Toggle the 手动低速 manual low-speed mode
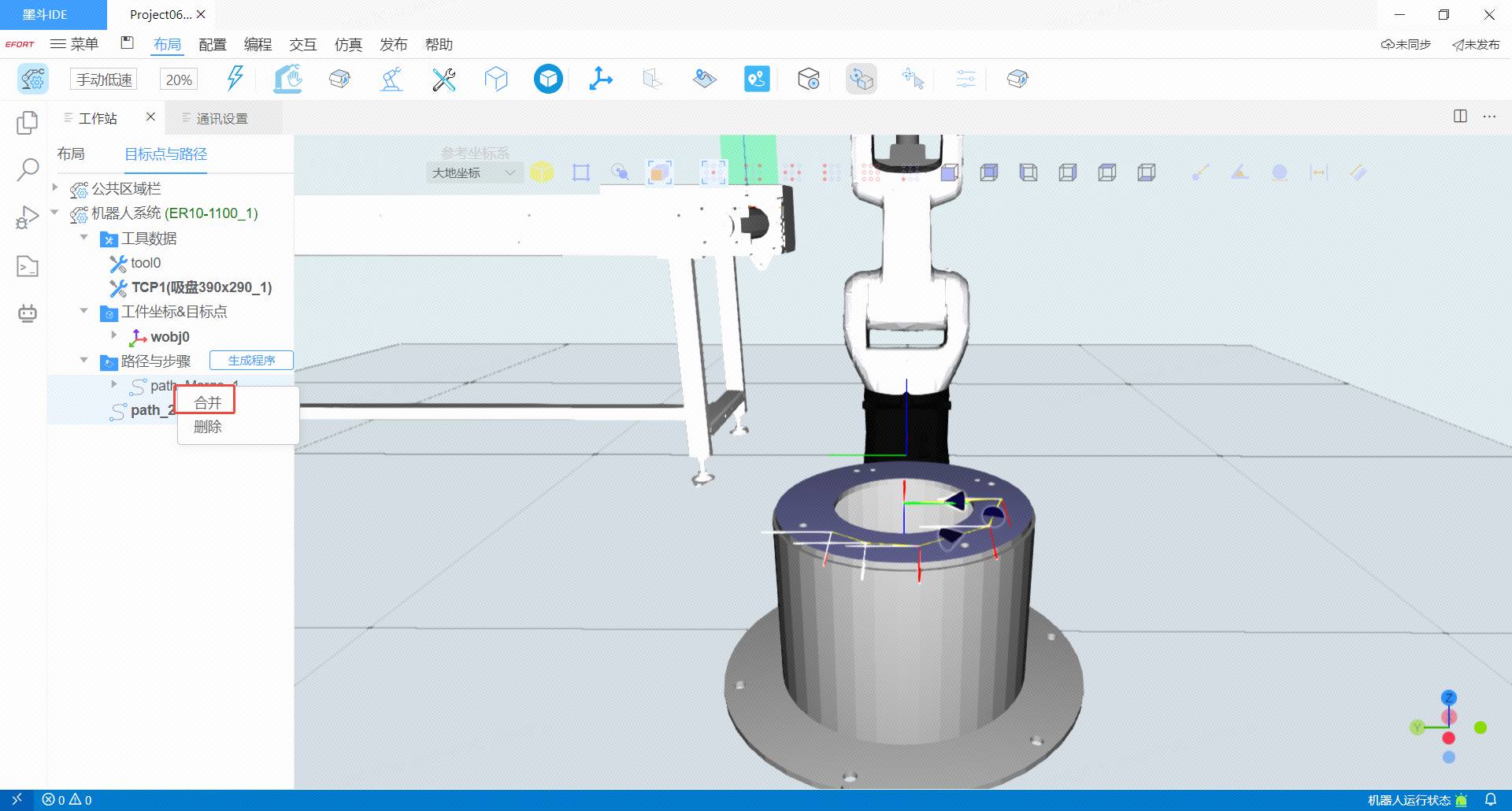 (x=104, y=80)
